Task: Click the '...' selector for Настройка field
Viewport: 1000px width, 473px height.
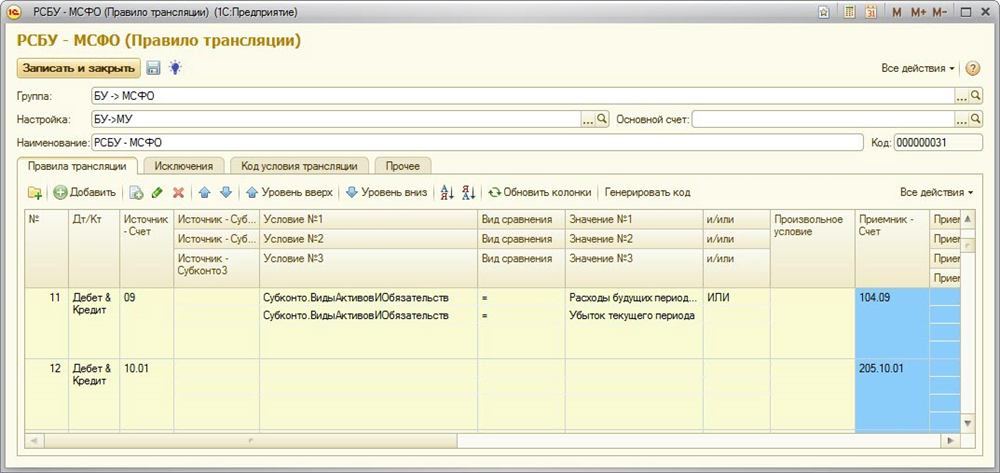Action: coord(588,120)
